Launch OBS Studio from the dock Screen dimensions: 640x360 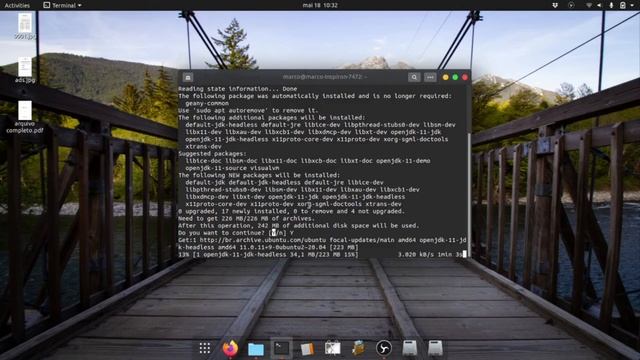coord(384,348)
